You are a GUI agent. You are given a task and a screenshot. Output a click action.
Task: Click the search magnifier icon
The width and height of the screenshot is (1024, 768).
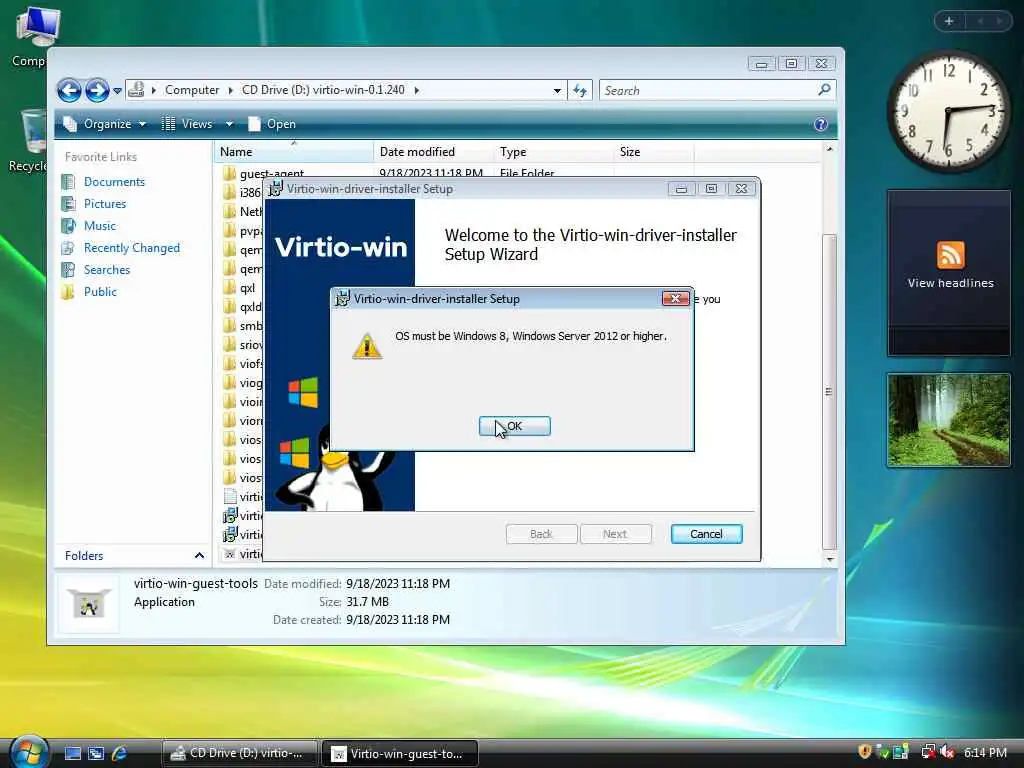pos(824,89)
